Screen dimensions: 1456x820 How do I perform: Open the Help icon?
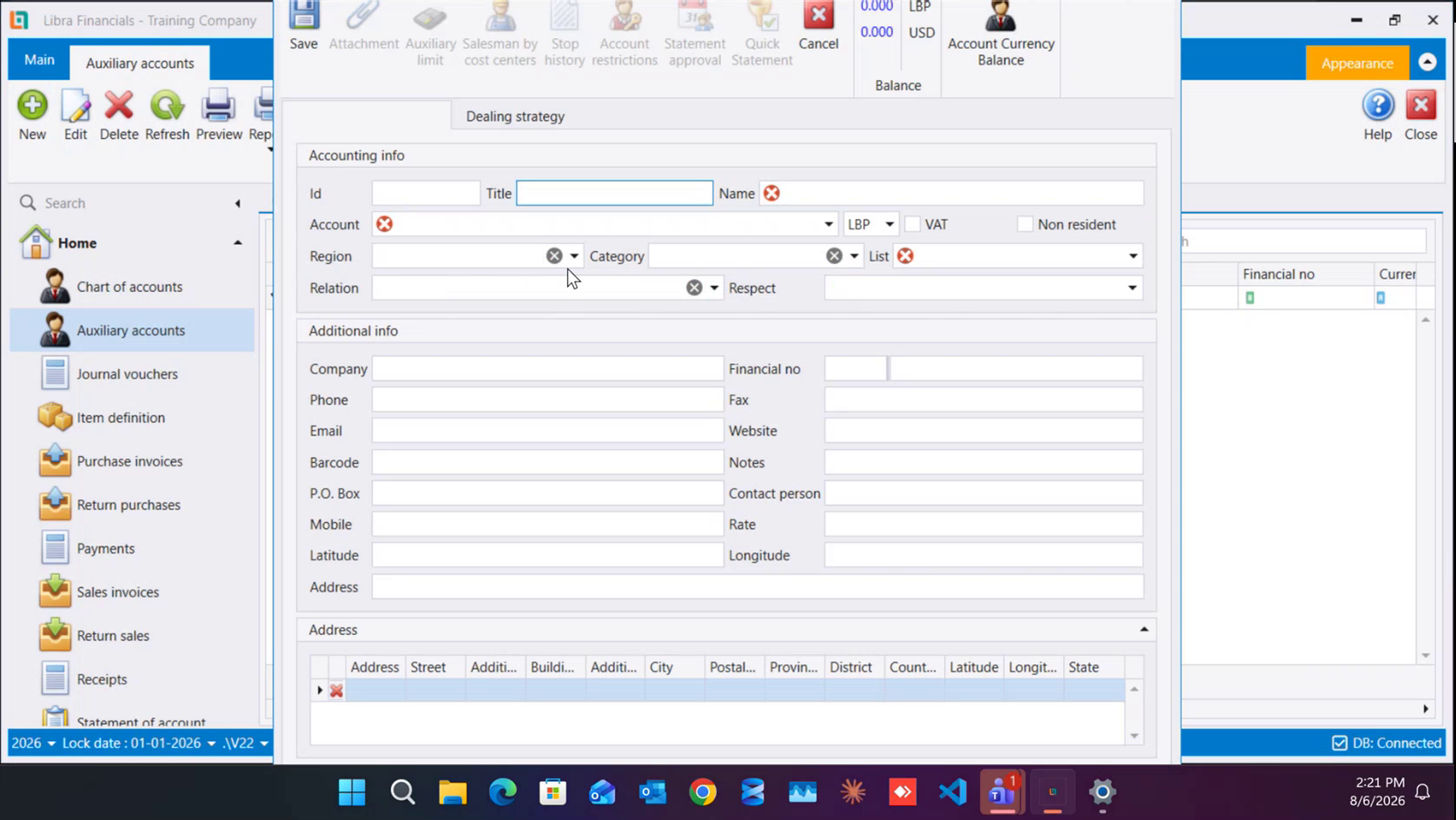point(1378,105)
